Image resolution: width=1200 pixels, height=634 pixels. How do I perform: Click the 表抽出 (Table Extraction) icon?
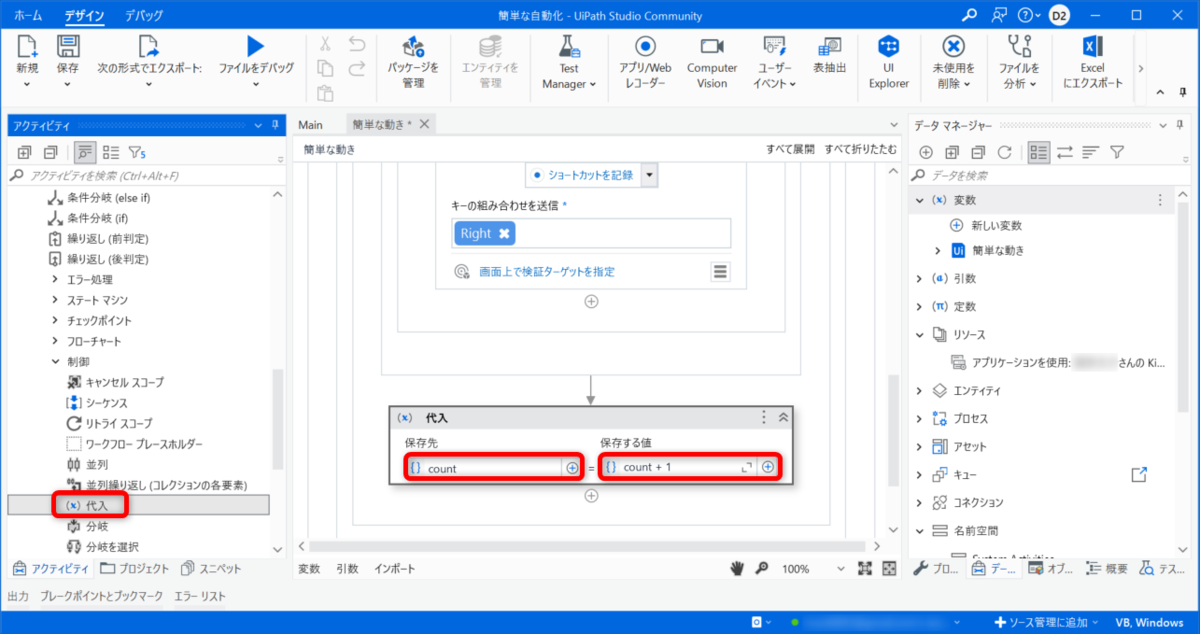point(829,46)
